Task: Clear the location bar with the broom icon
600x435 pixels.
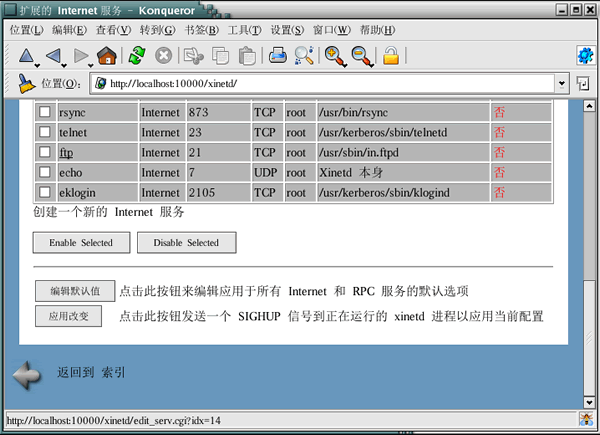Action: [26, 83]
